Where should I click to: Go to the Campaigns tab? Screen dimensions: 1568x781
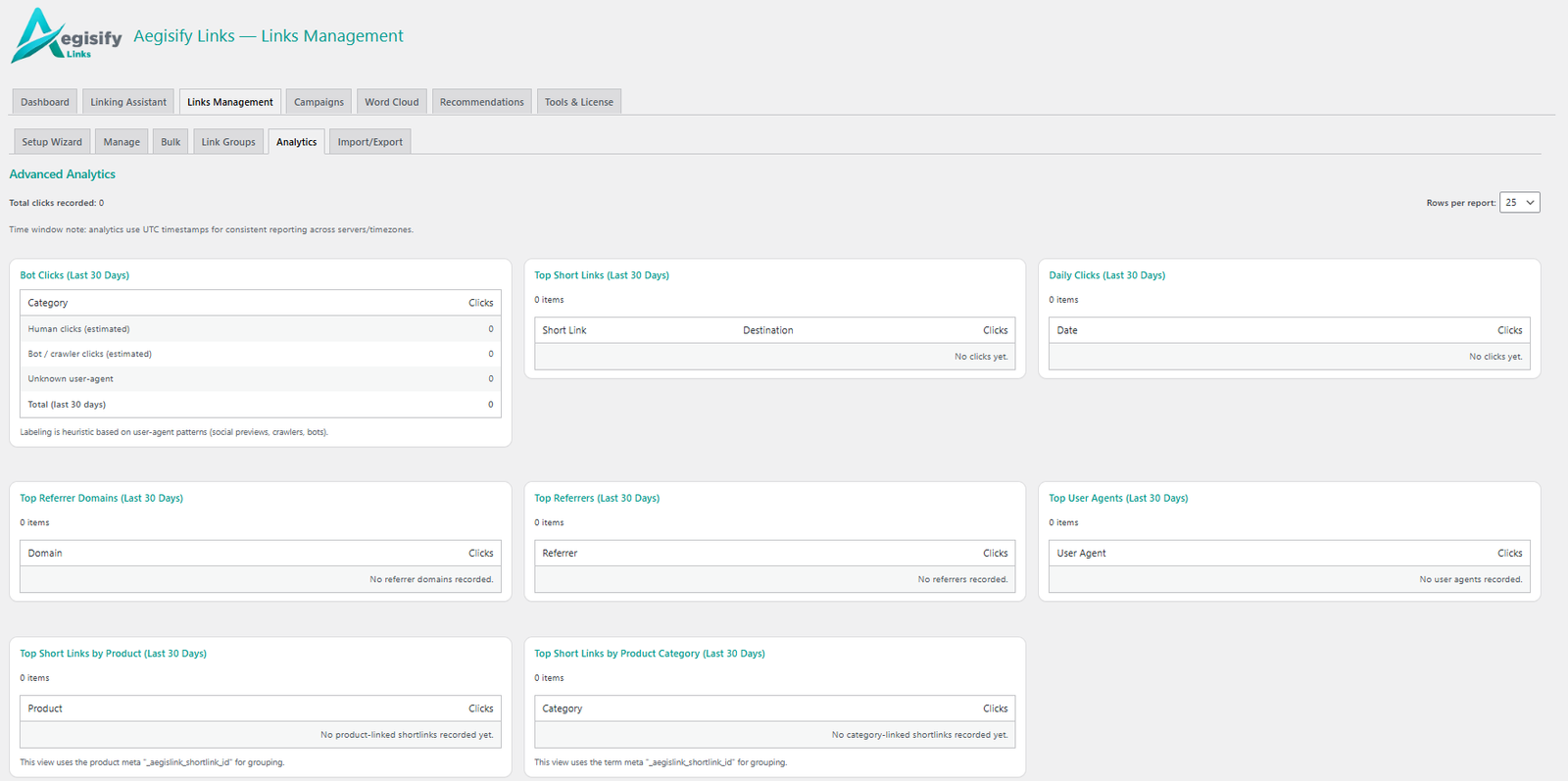tap(318, 102)
